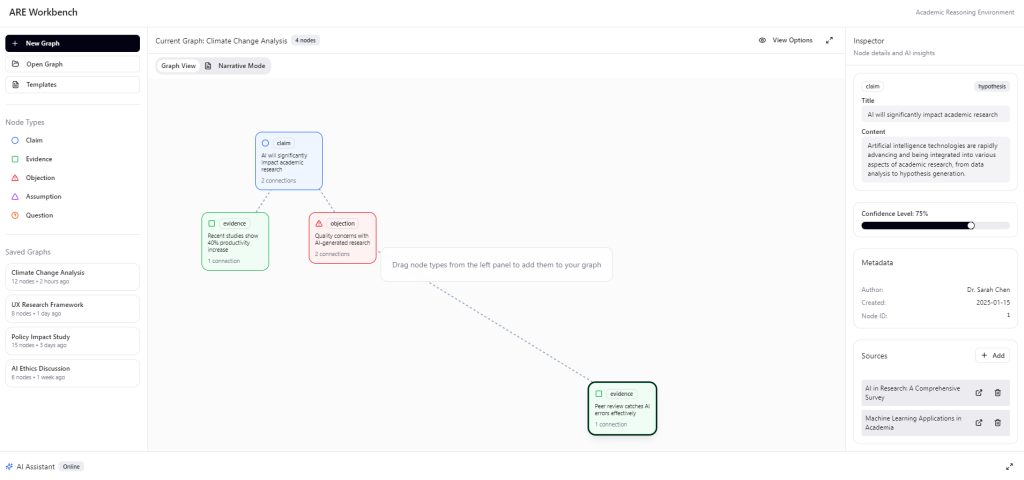Click the New Graph button
1024x480 pixels.
coord(72,43)
